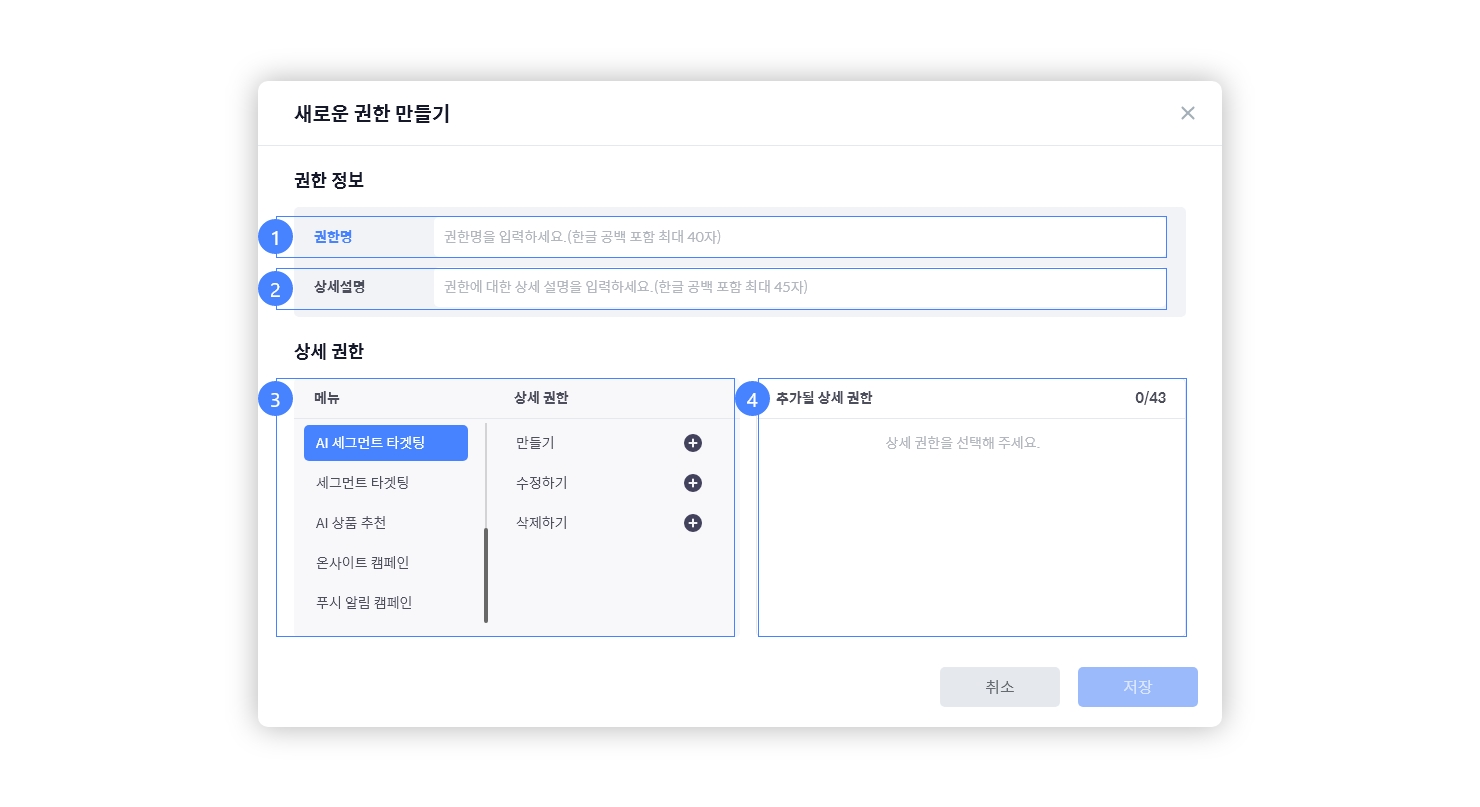Focus the 권한명 input field
The width and height of the screenshot is (1480, 807).
798,237
